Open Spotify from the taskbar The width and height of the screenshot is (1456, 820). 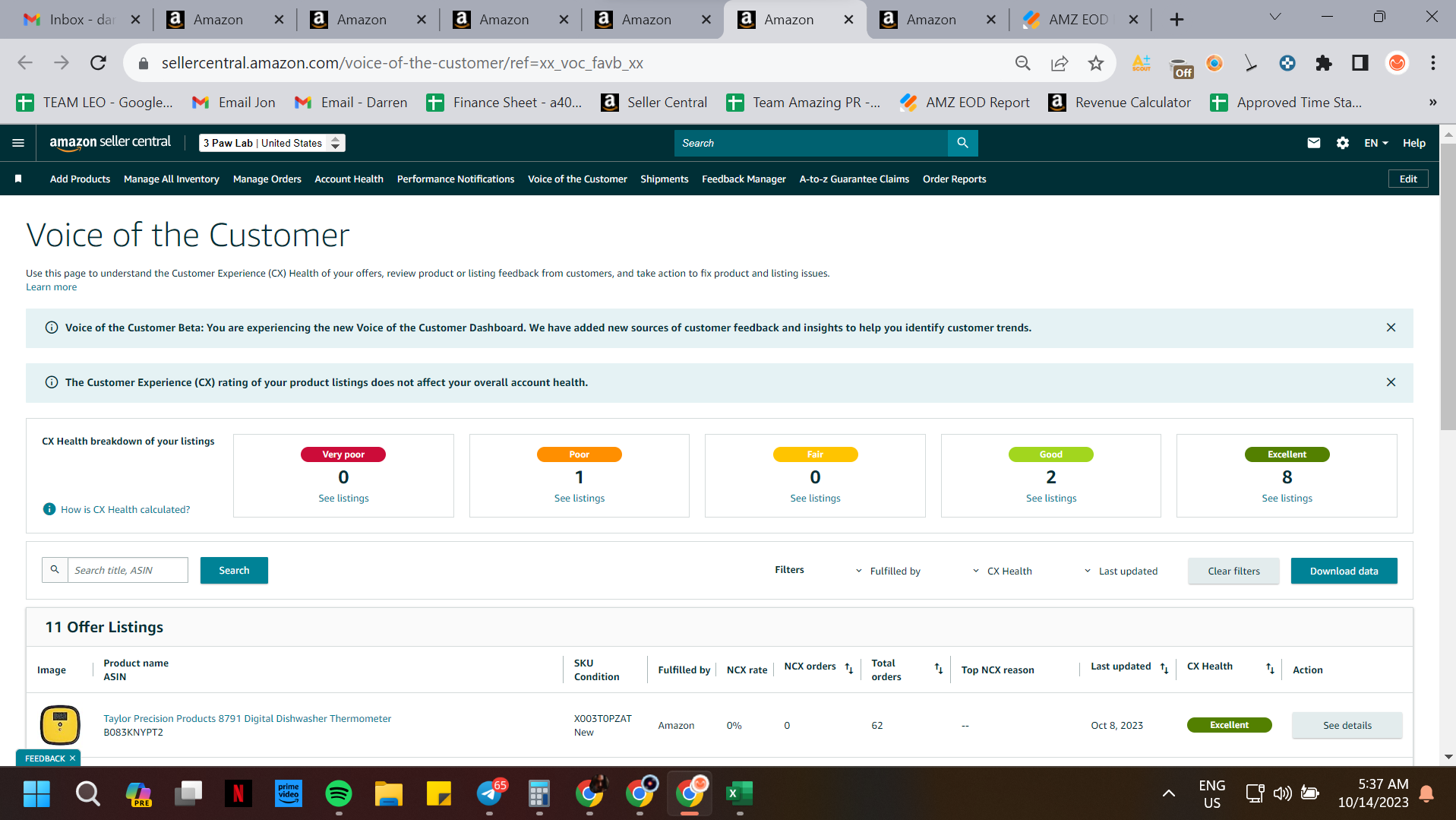pyautogui.click(x=338, y=793)
